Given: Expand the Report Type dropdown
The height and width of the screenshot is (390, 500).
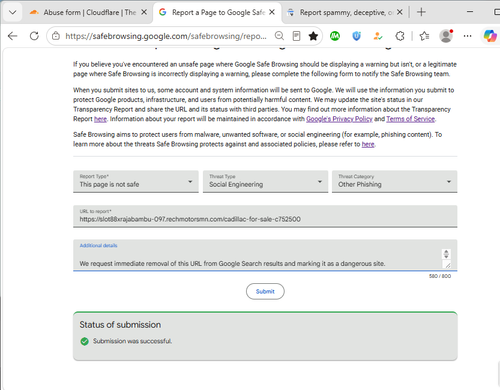Looking at the screenshot, I should click(x=136, y=181).
